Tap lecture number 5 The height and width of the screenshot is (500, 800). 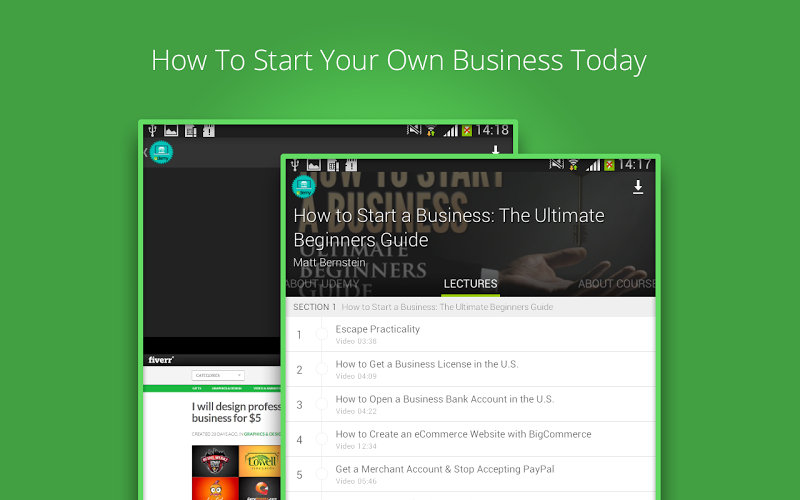[299, 475]
